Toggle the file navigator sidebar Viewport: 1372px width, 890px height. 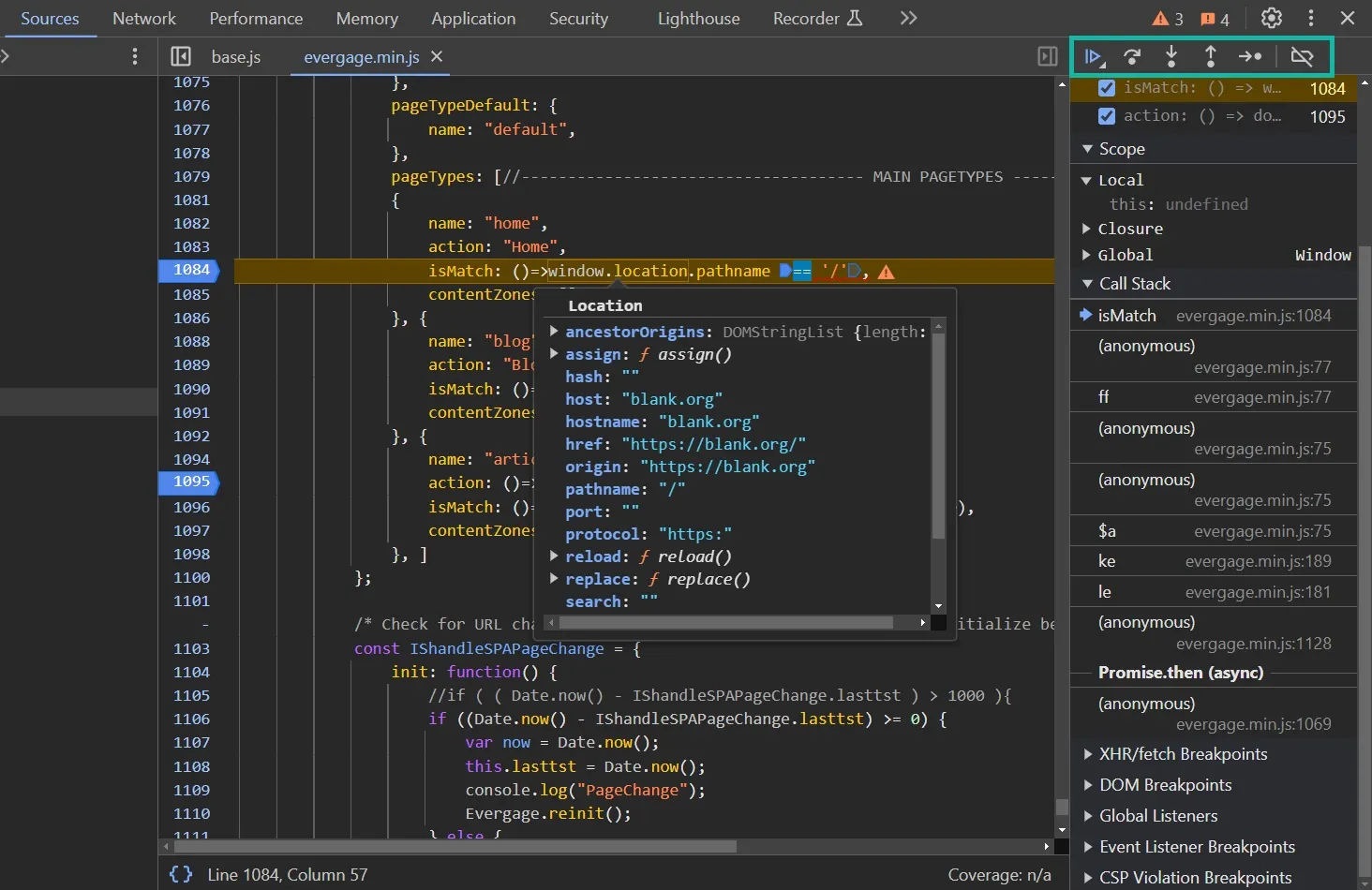(181, 57)
